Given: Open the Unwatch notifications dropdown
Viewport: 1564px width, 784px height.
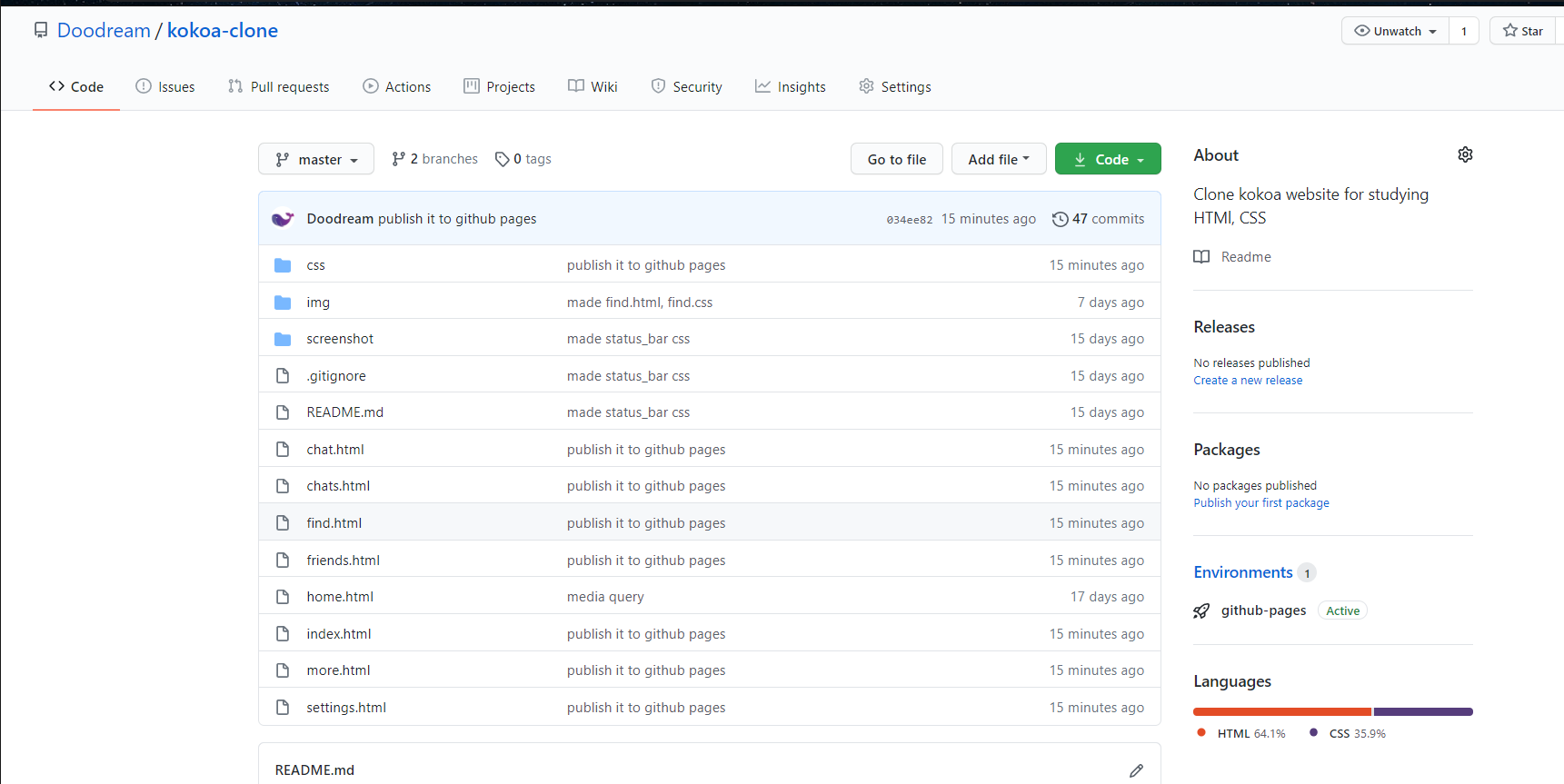Looking at the screenshot, I should 1395,31.
